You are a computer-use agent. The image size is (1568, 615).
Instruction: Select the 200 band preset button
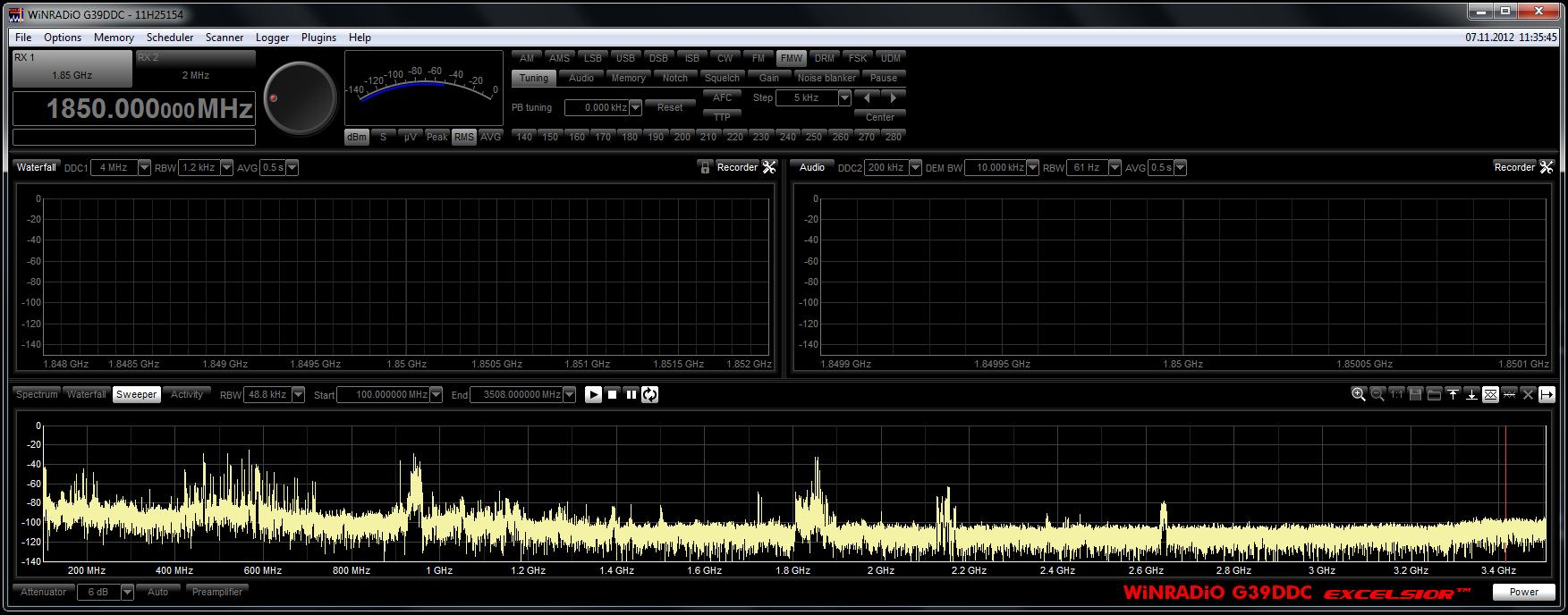[x=682, y=137]
